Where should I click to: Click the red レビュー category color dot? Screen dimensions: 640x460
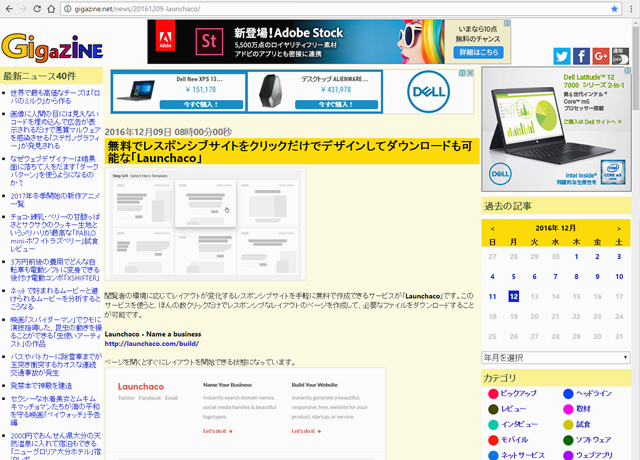(492, 409)
